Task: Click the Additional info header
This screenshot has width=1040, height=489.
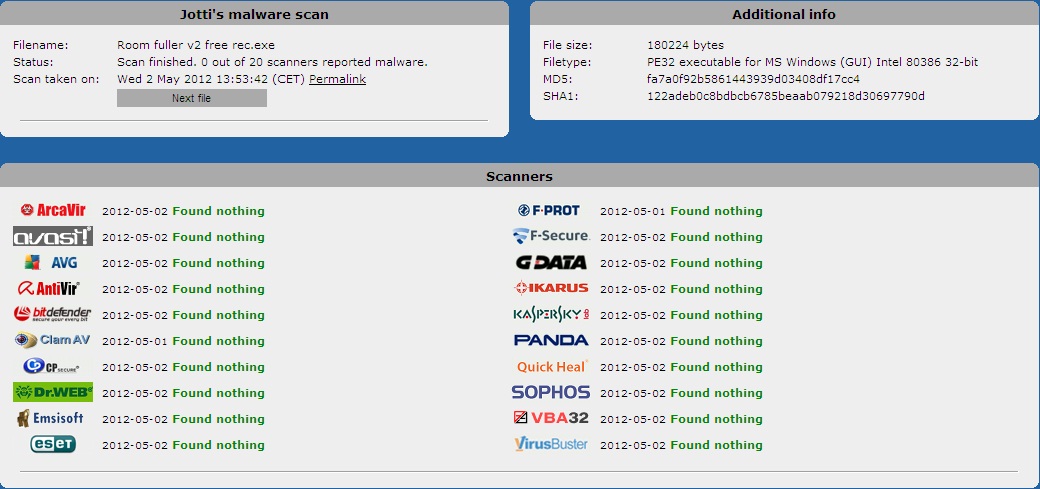Action: point(784,14)
